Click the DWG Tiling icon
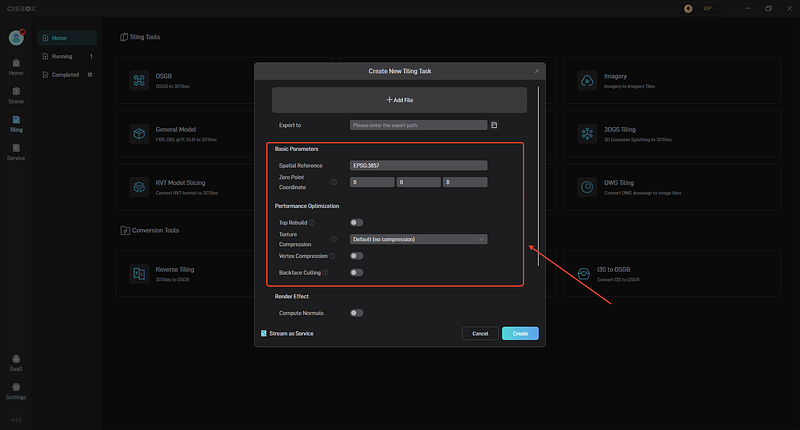 tap(587, 187)
